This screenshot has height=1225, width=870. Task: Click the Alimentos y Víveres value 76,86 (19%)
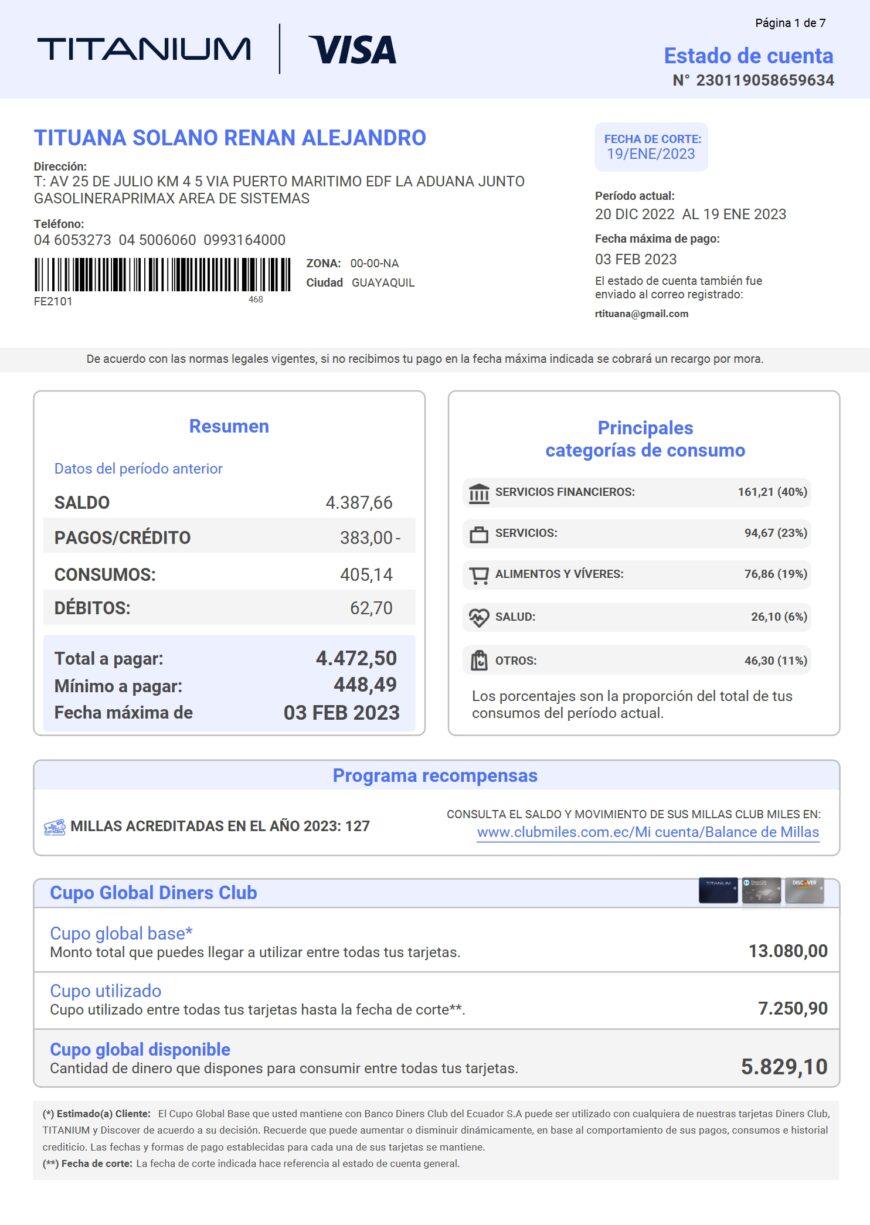776,574
